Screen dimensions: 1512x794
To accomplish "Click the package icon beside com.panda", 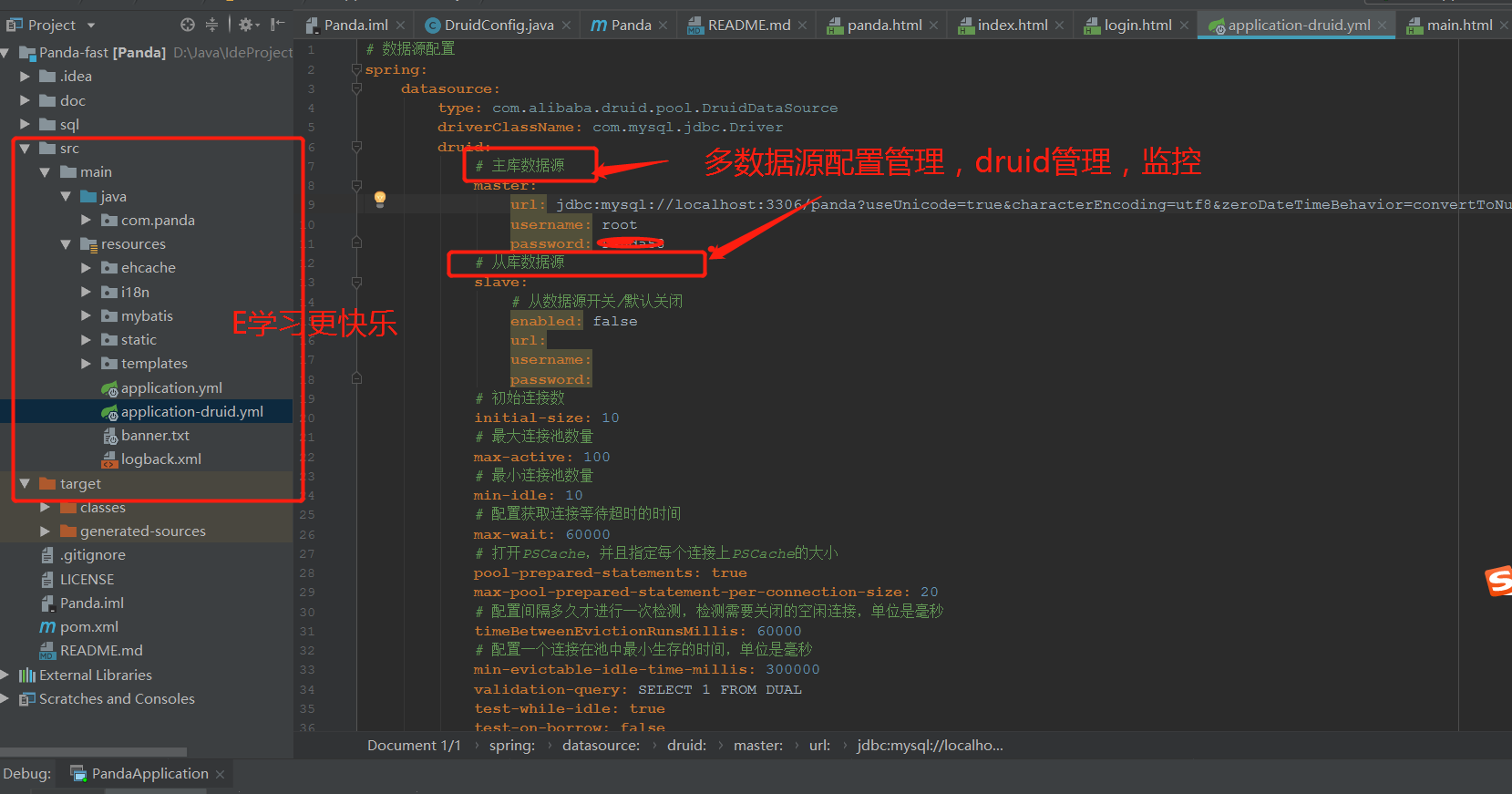I will [x=109, y=221].
